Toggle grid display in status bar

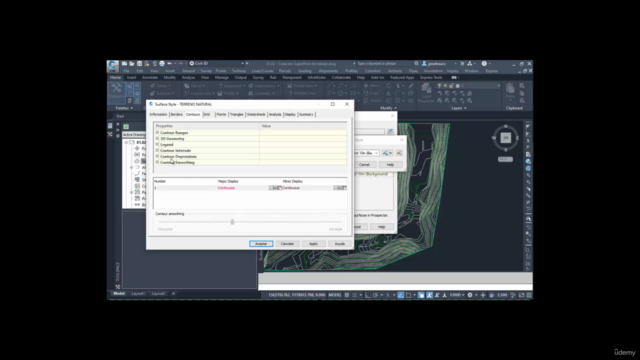[347, 295]
